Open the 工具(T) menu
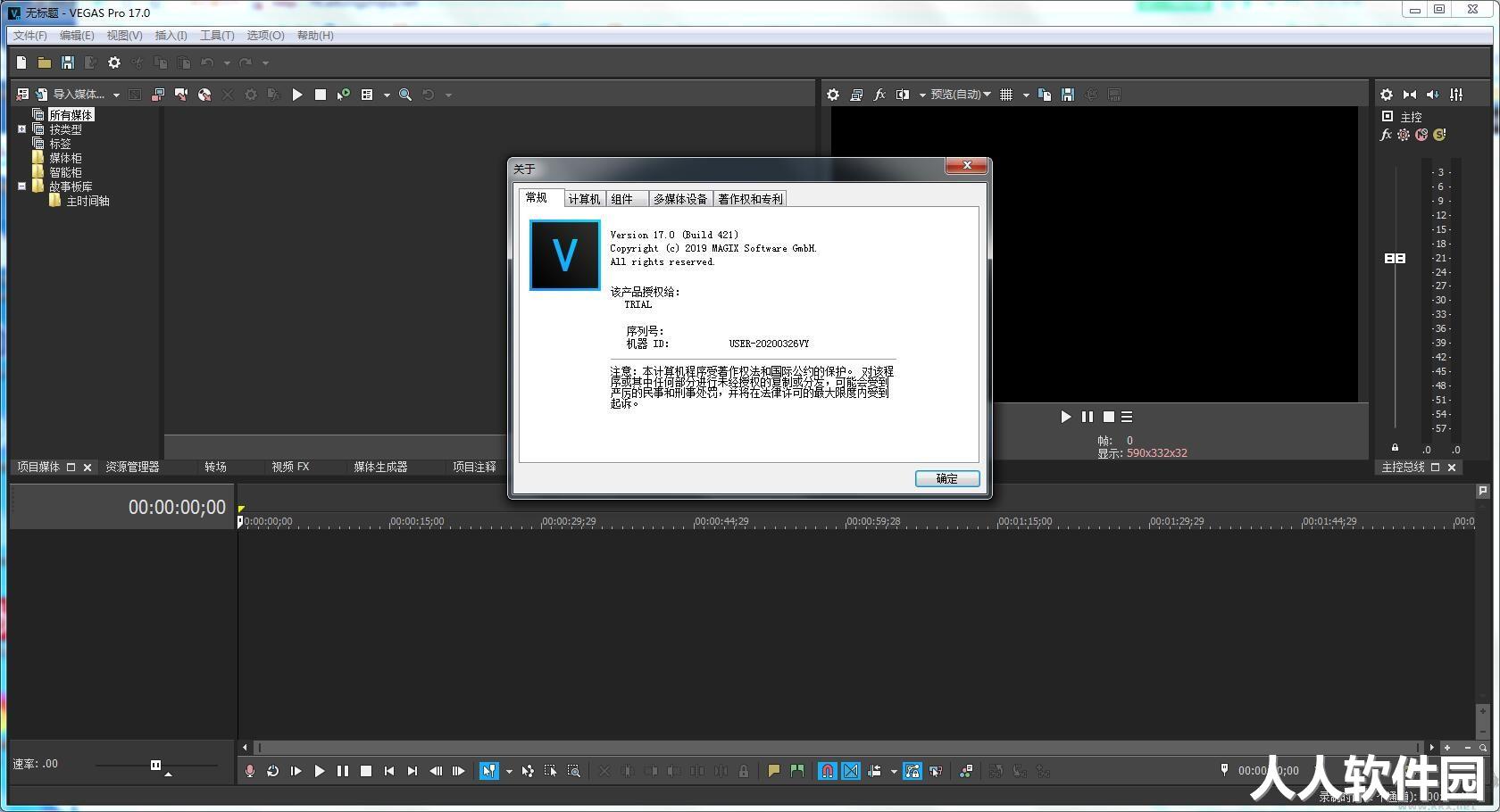Screen dimensions: 1500x812 click(217, 36)
